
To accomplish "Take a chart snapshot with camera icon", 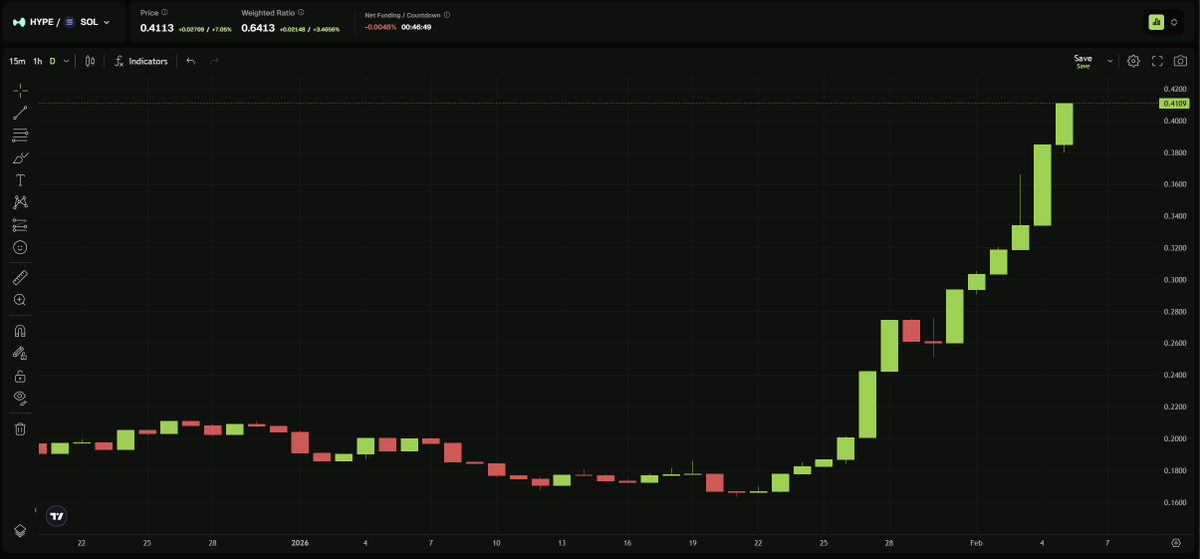I will (1180, 61).
